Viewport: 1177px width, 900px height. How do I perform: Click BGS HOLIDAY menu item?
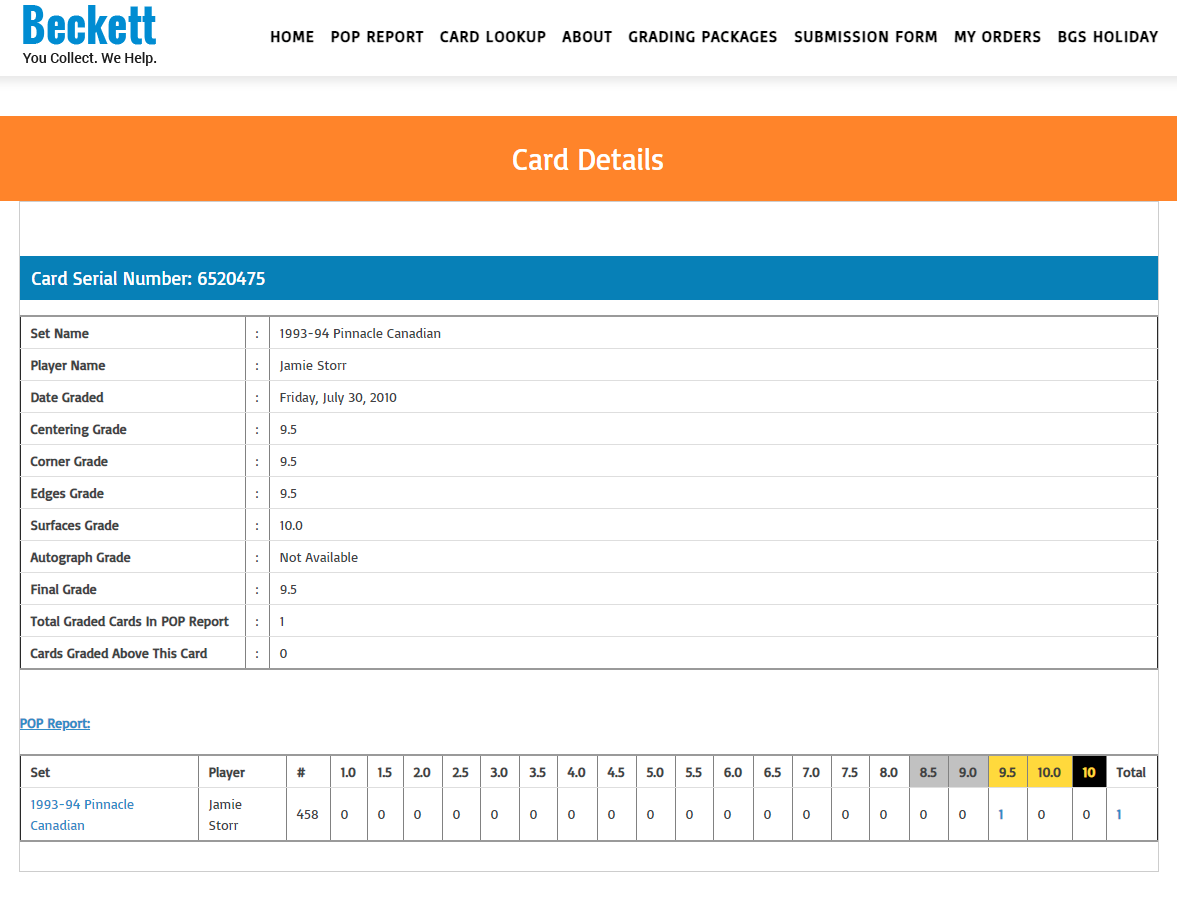(x=1108, y=37)
